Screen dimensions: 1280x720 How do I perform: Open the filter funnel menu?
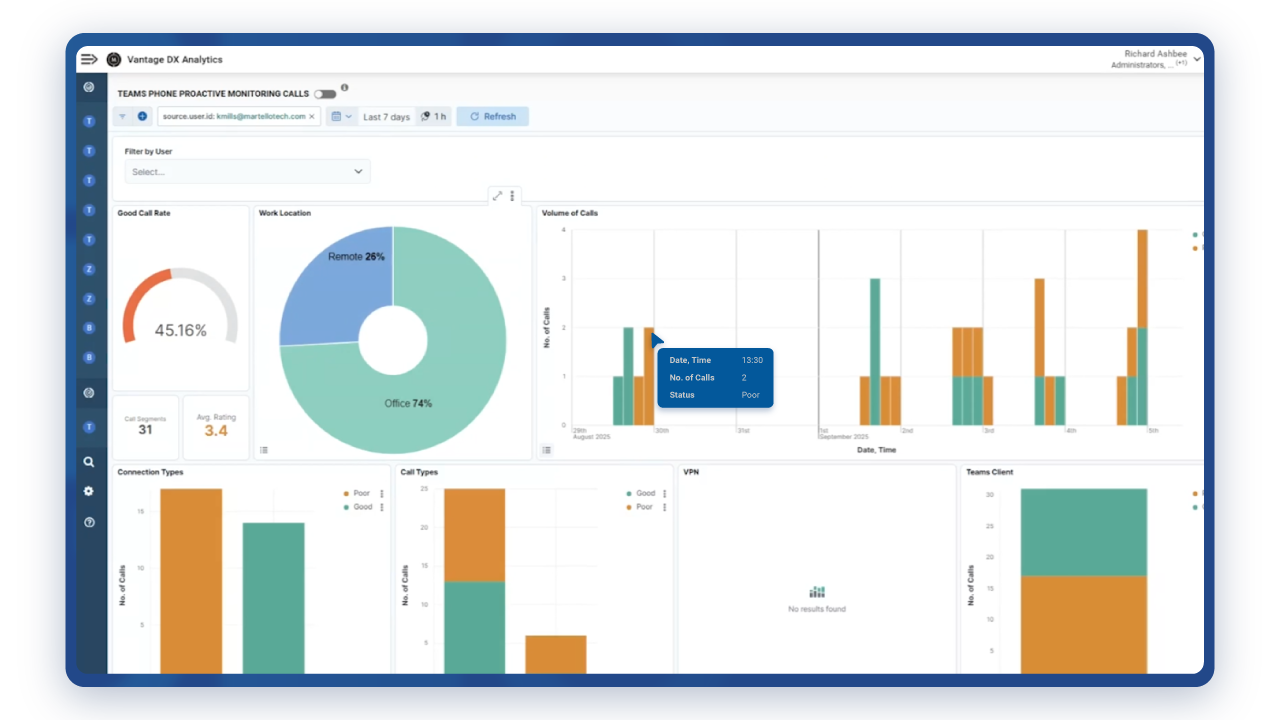pos(123,117)
